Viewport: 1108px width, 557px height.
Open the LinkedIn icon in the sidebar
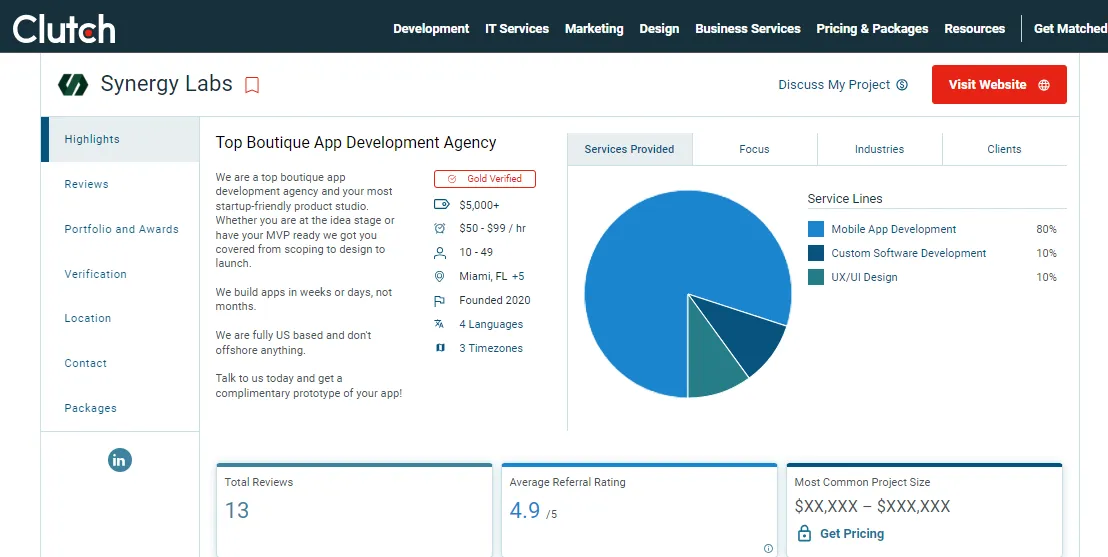pos(120,460)
